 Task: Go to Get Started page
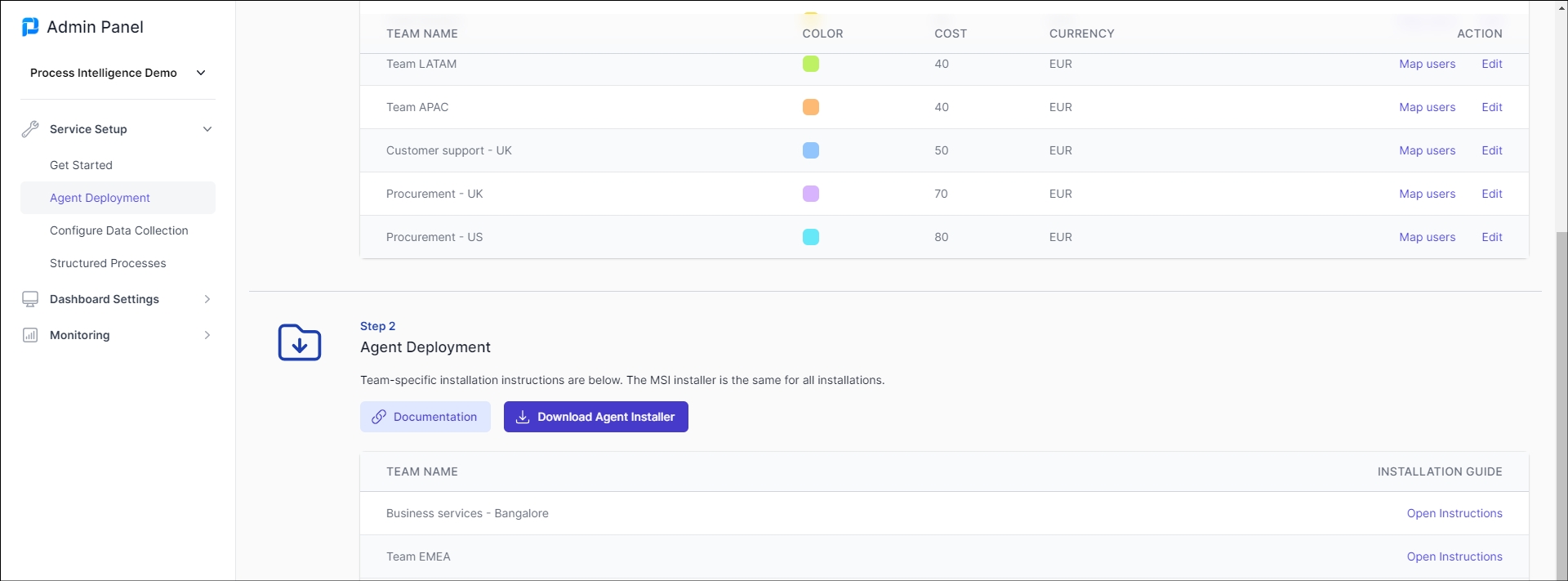pos(81,165)
